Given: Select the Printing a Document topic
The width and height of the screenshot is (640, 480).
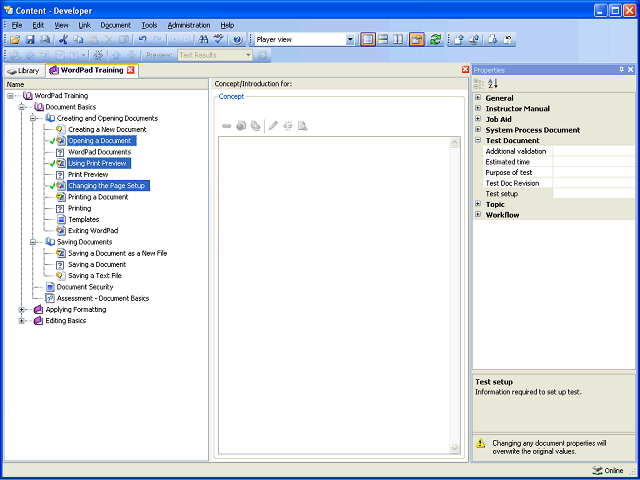Looking at the screenshot, I should 98,197.
